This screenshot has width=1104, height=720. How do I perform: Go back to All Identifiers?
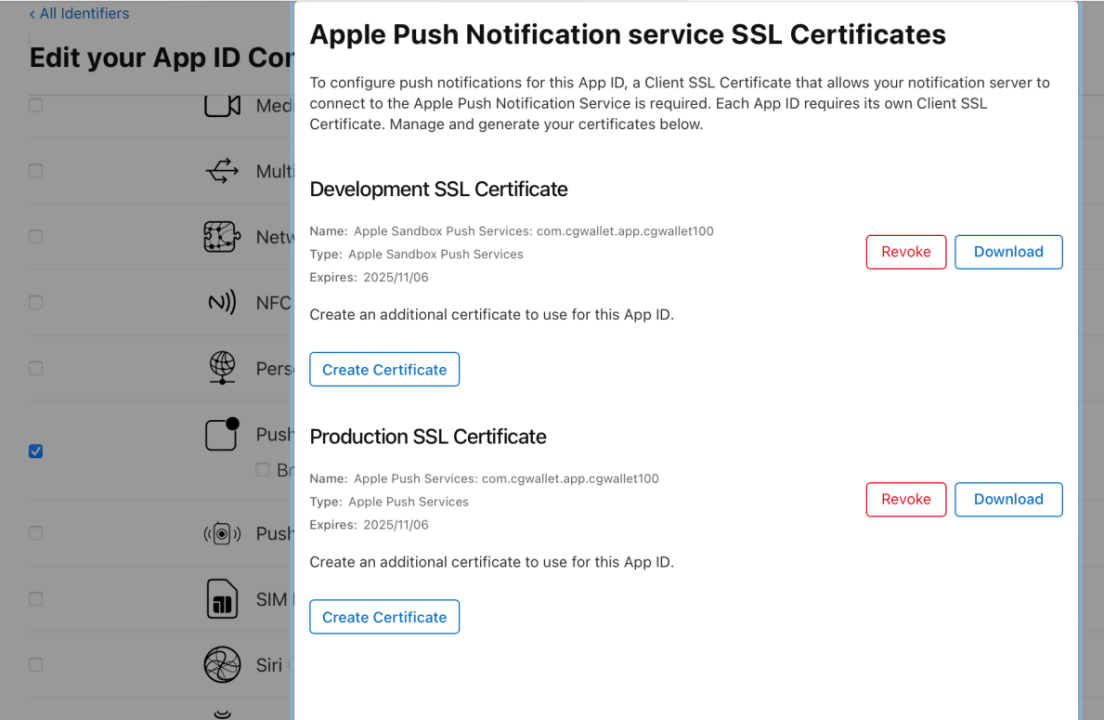(79, 13)
